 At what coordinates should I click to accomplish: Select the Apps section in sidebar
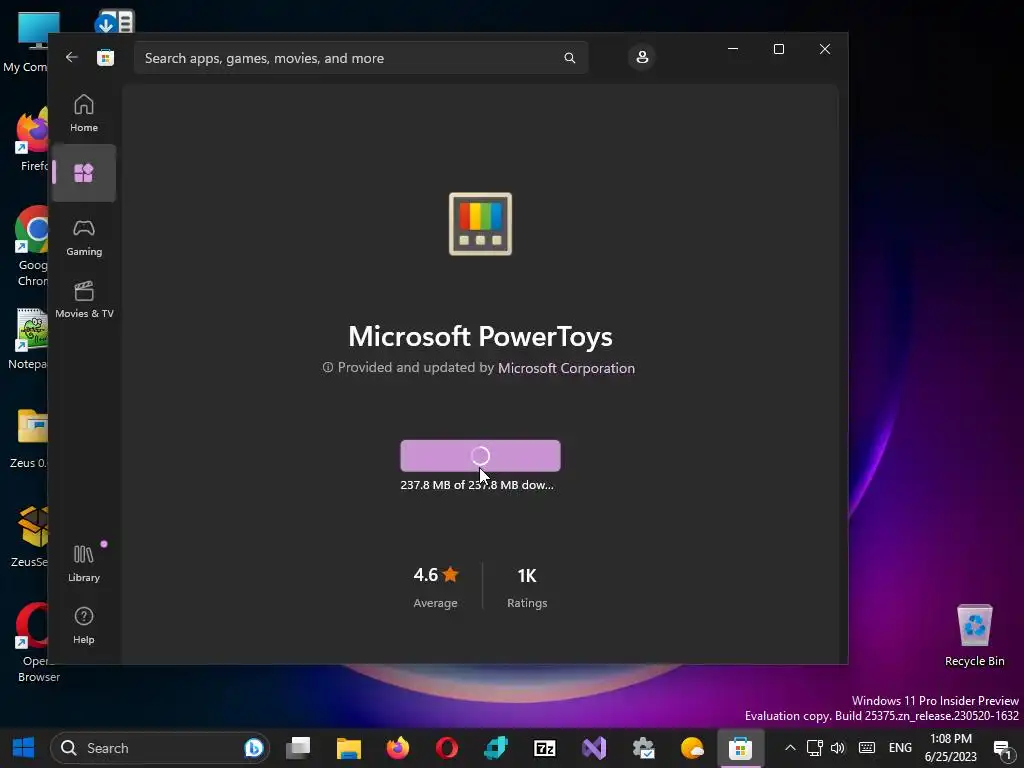[84, 173]
